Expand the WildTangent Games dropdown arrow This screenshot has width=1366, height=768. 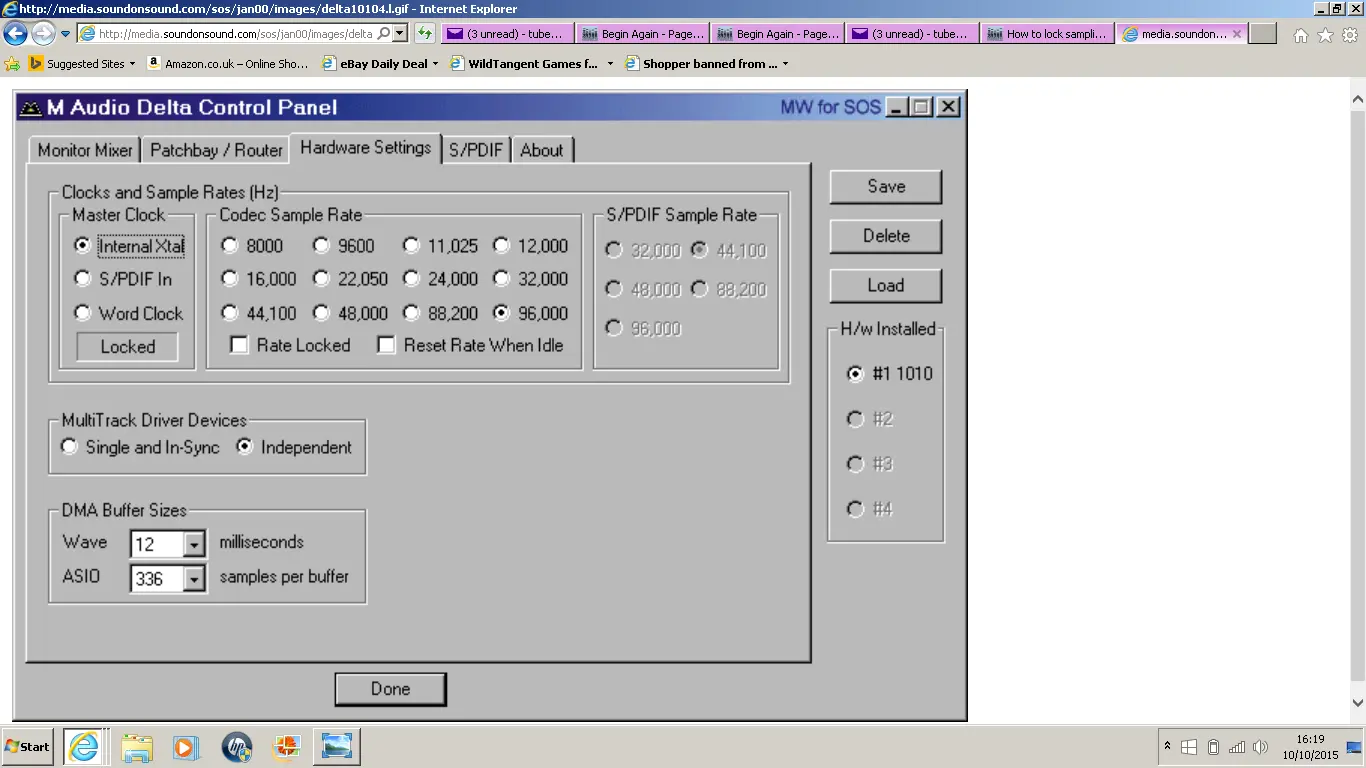pos(610,64)
